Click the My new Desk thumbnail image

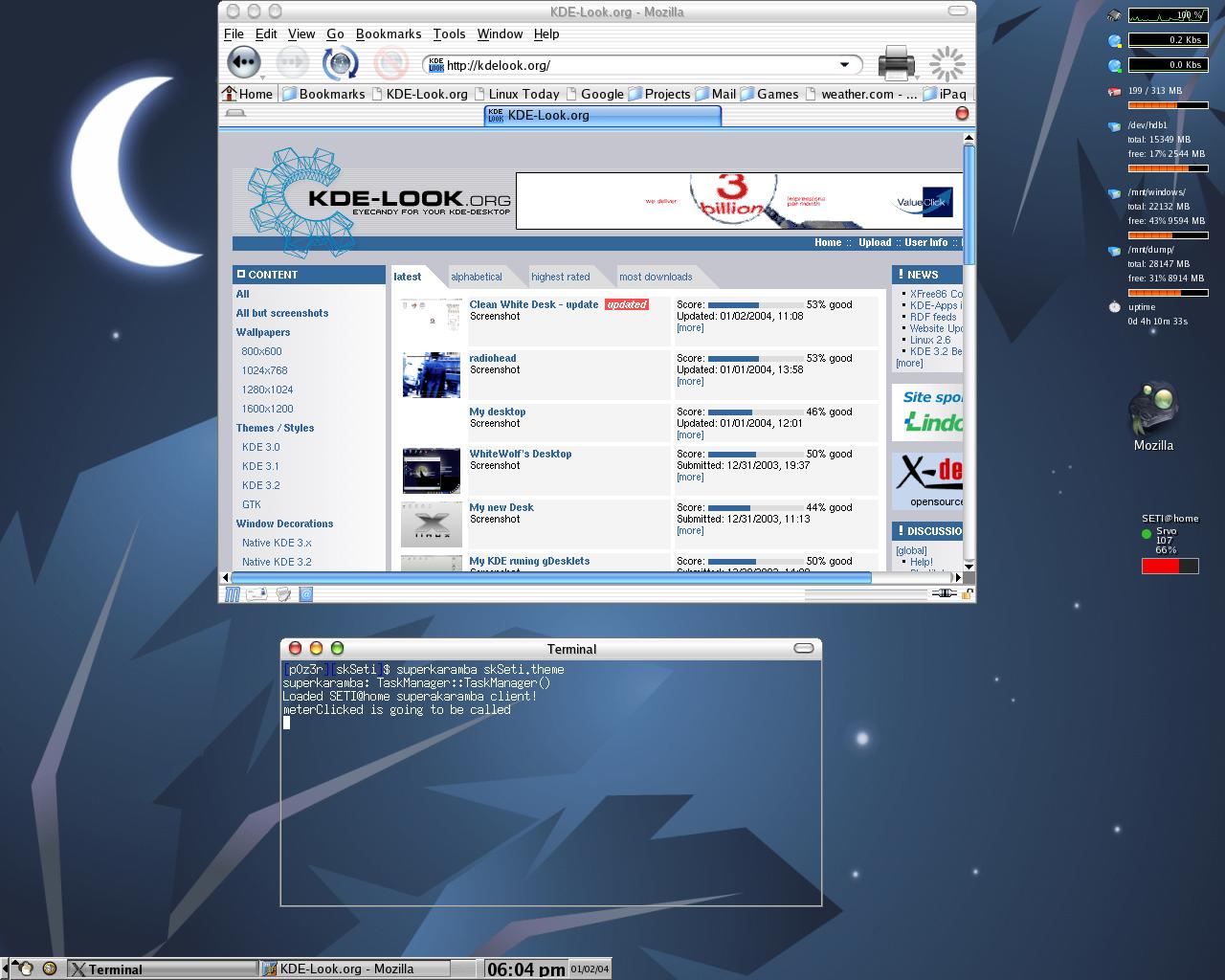point(432,524)
